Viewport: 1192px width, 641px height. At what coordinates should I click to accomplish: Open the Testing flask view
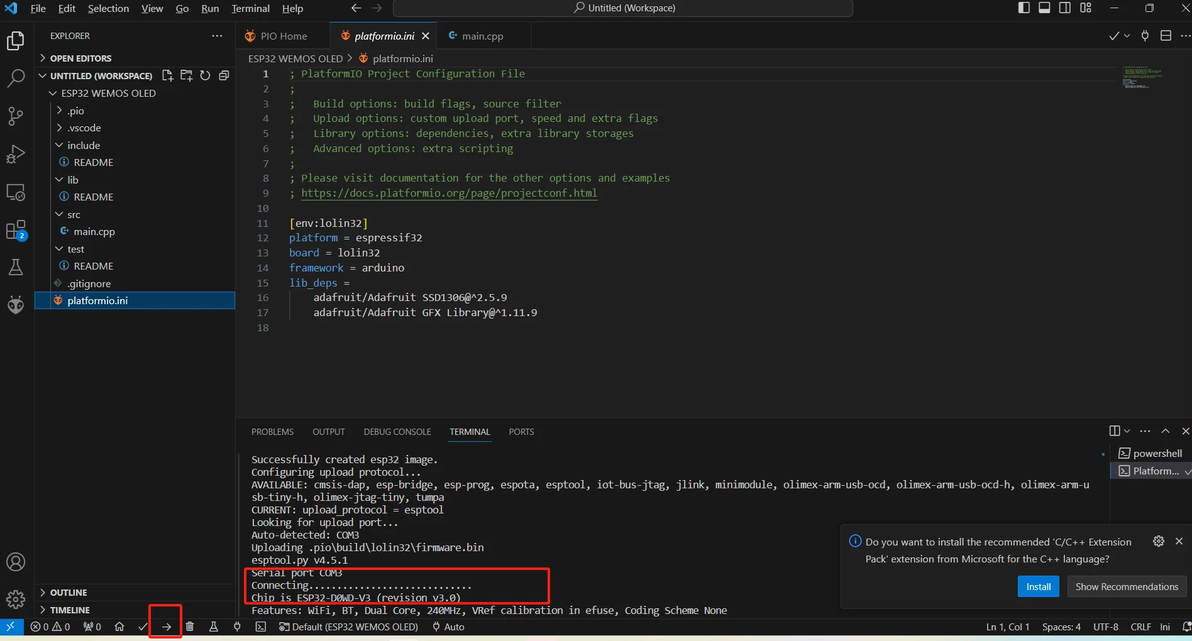pyautogui.click(x=15, y=267)
